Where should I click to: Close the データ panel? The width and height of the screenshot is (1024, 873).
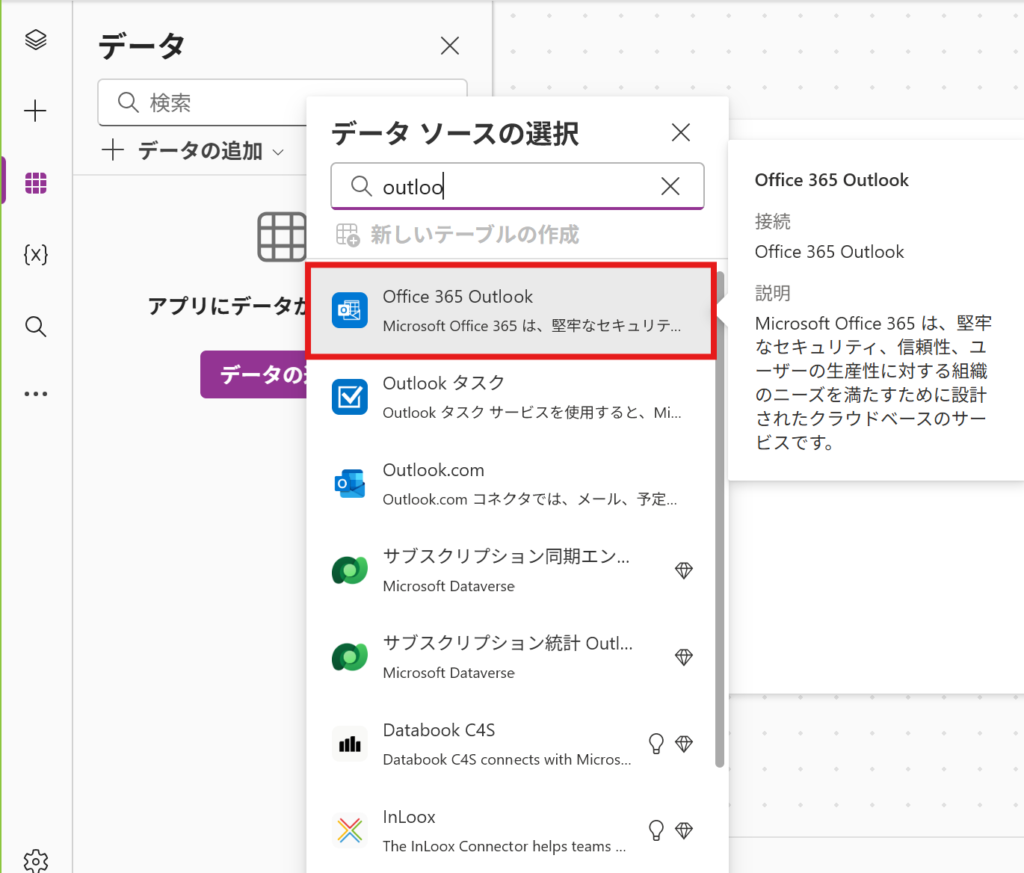(x=450, y=46)
